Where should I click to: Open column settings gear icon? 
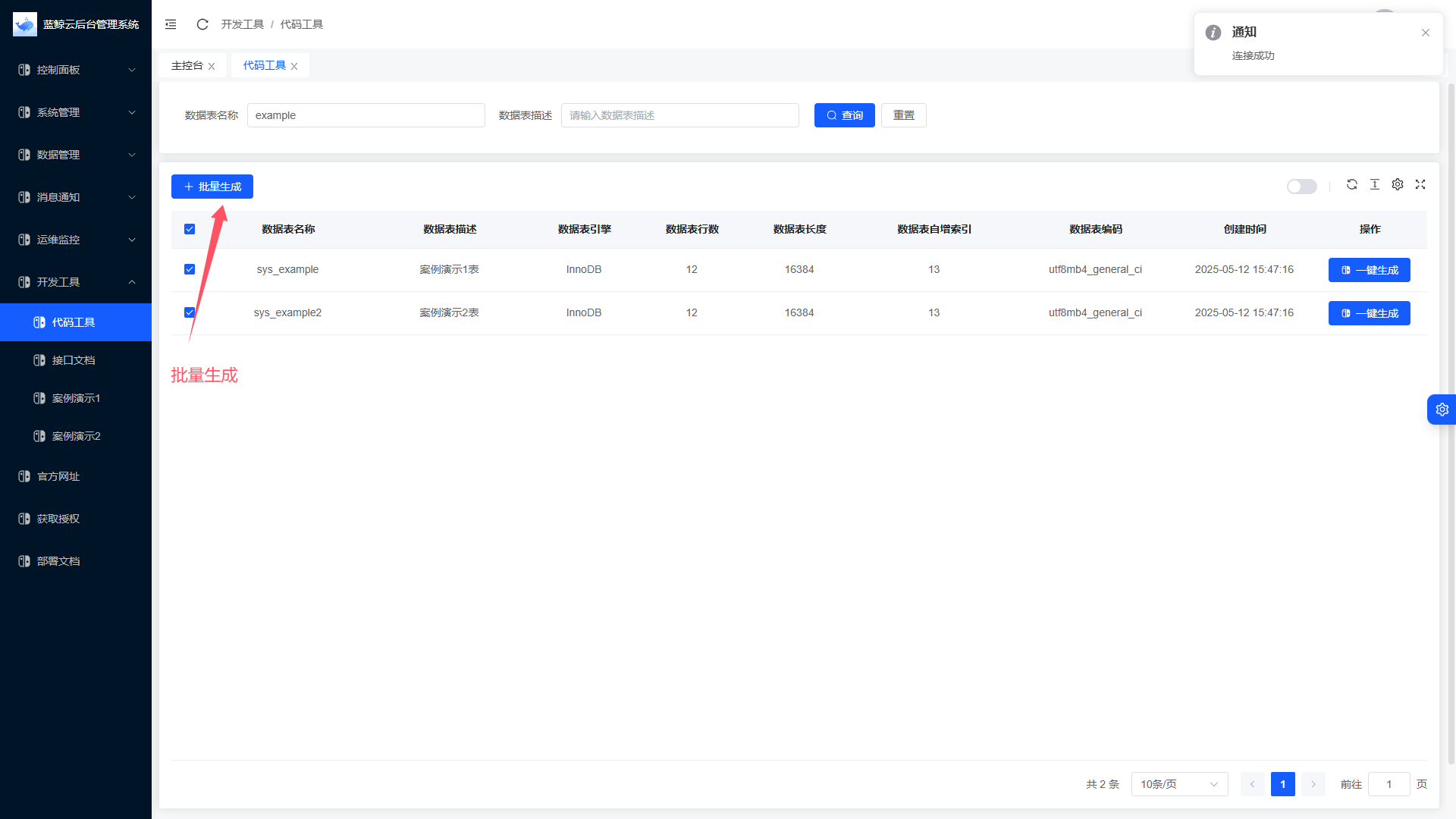1398,184
